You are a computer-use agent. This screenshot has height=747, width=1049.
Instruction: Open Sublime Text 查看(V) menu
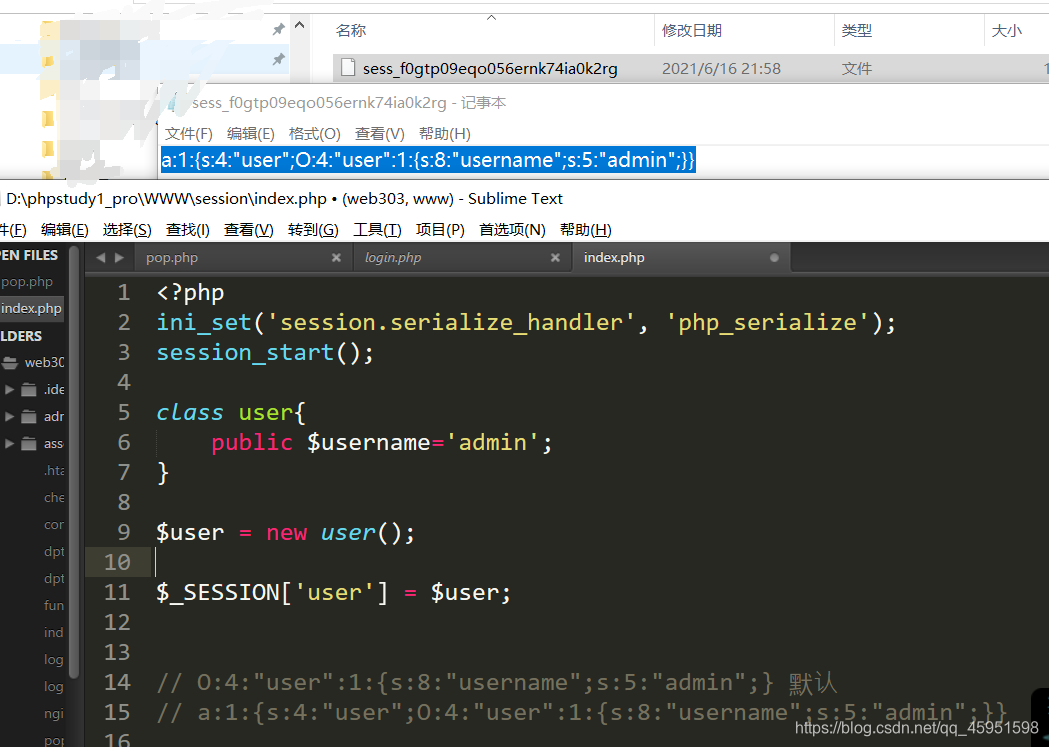[x=249, y=230]
